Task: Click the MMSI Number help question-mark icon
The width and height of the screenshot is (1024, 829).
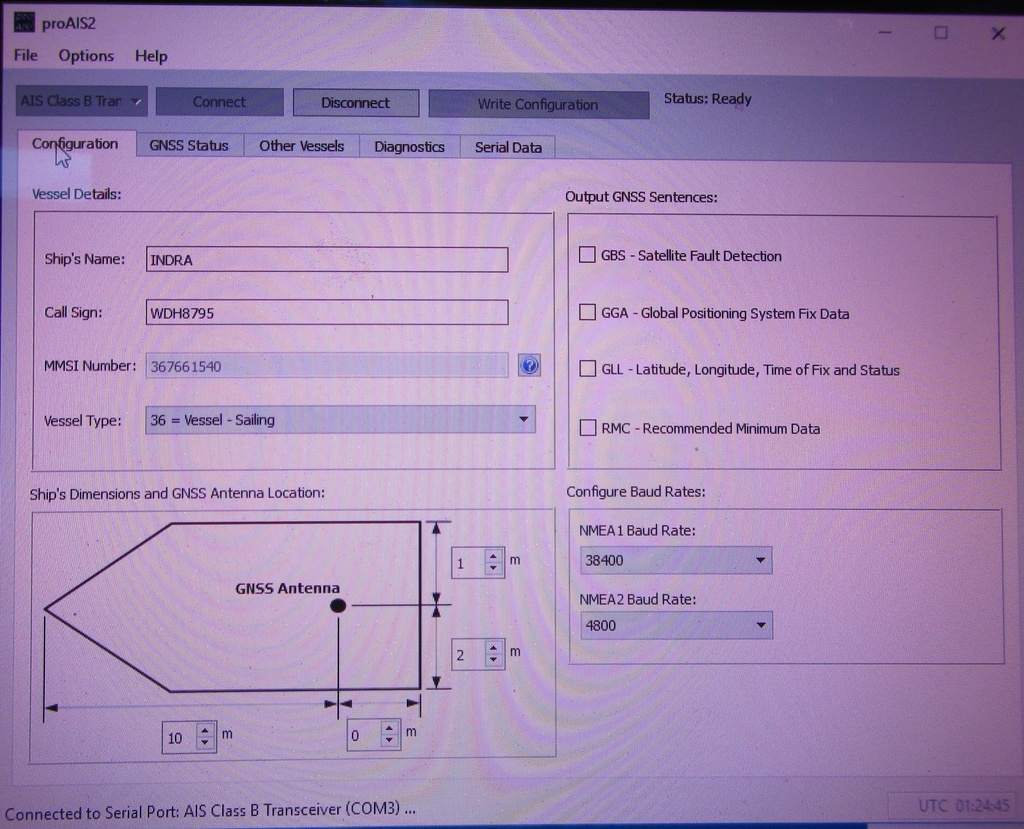Action: [x=529, y=365]
